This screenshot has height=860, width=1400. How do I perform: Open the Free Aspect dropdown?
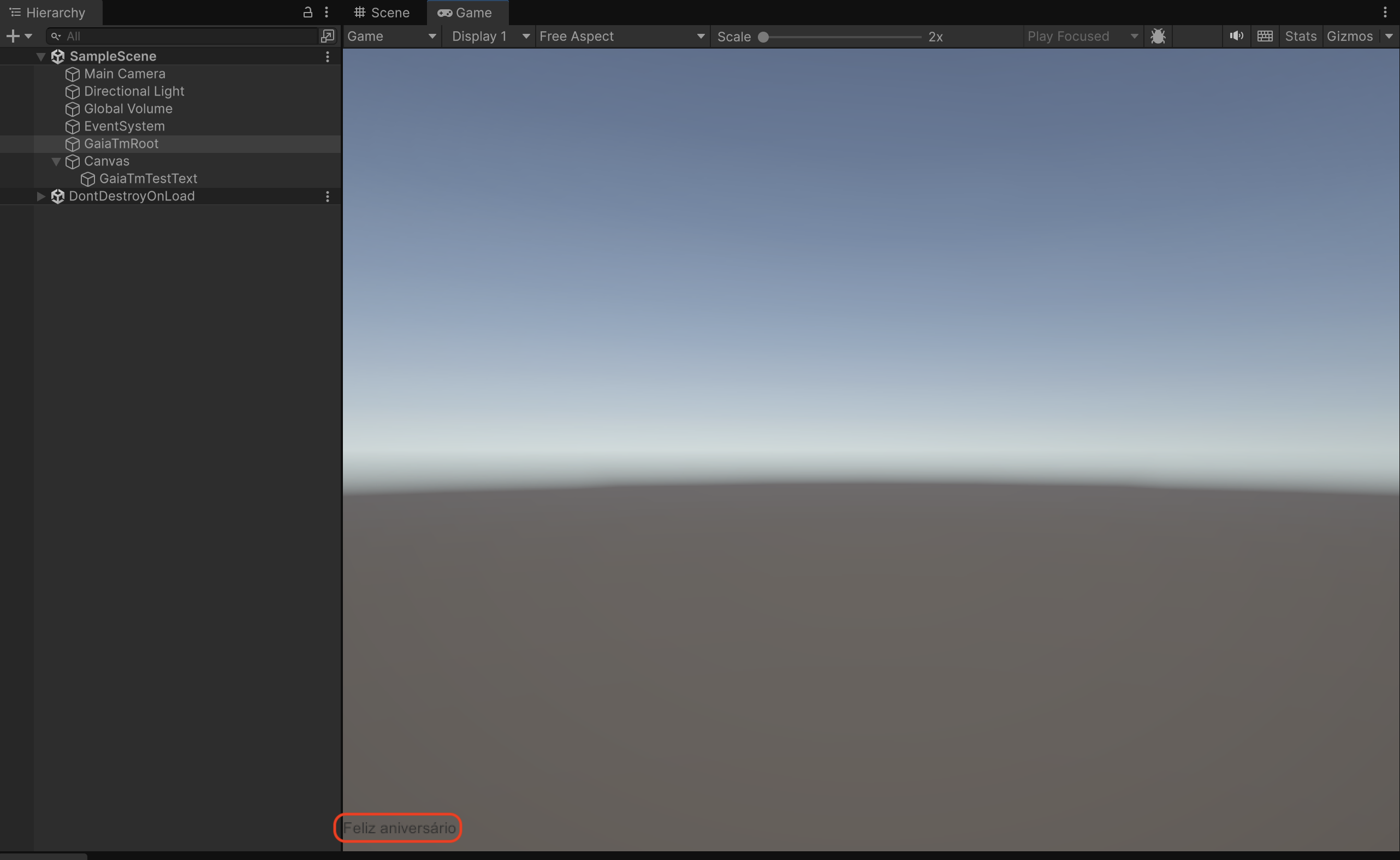(622, 37)
